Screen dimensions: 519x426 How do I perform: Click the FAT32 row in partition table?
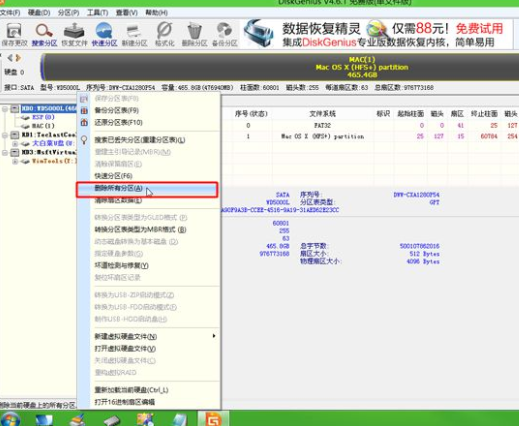pos(371,126)
